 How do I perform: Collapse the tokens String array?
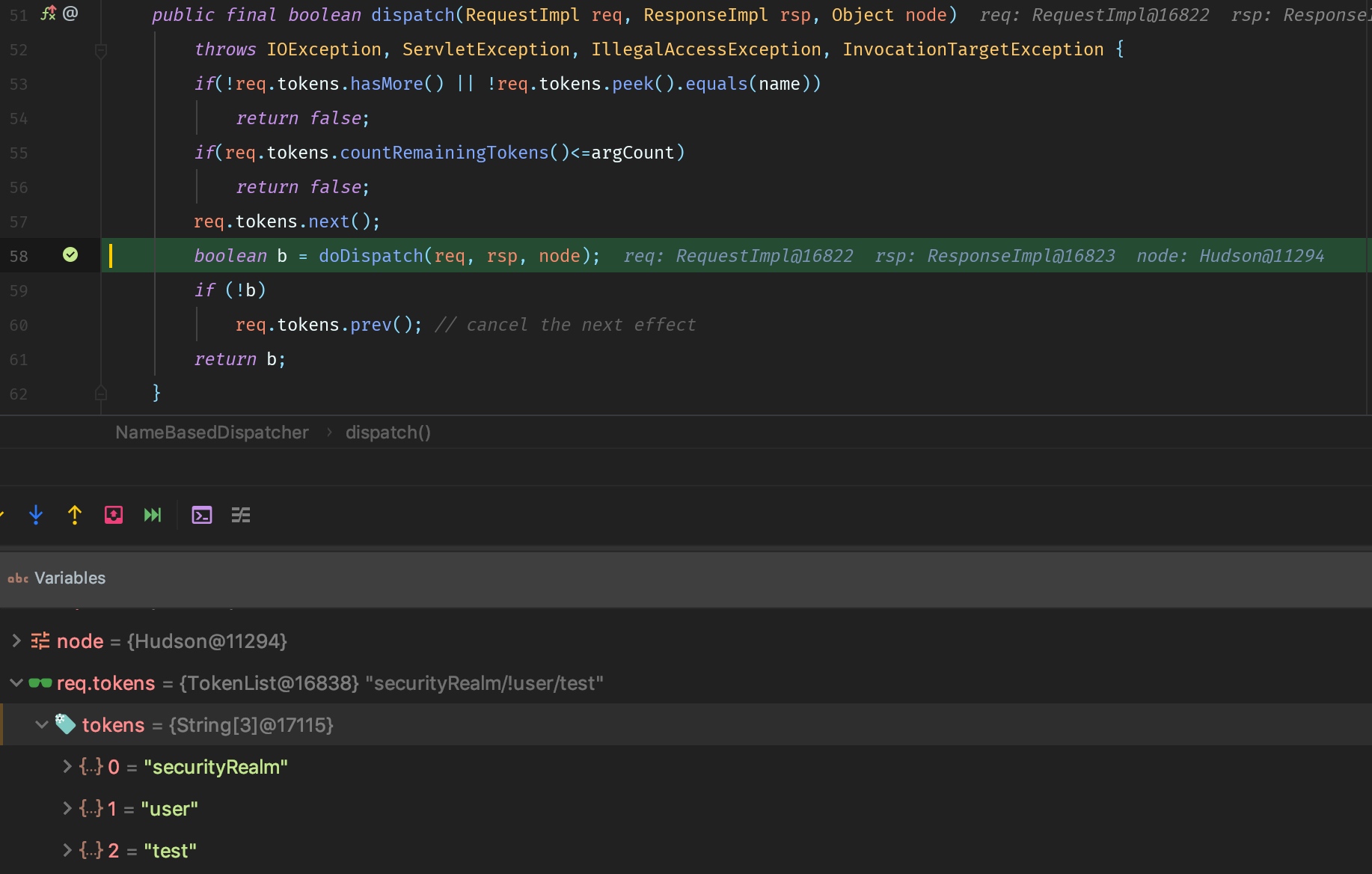tap(42, 725)
